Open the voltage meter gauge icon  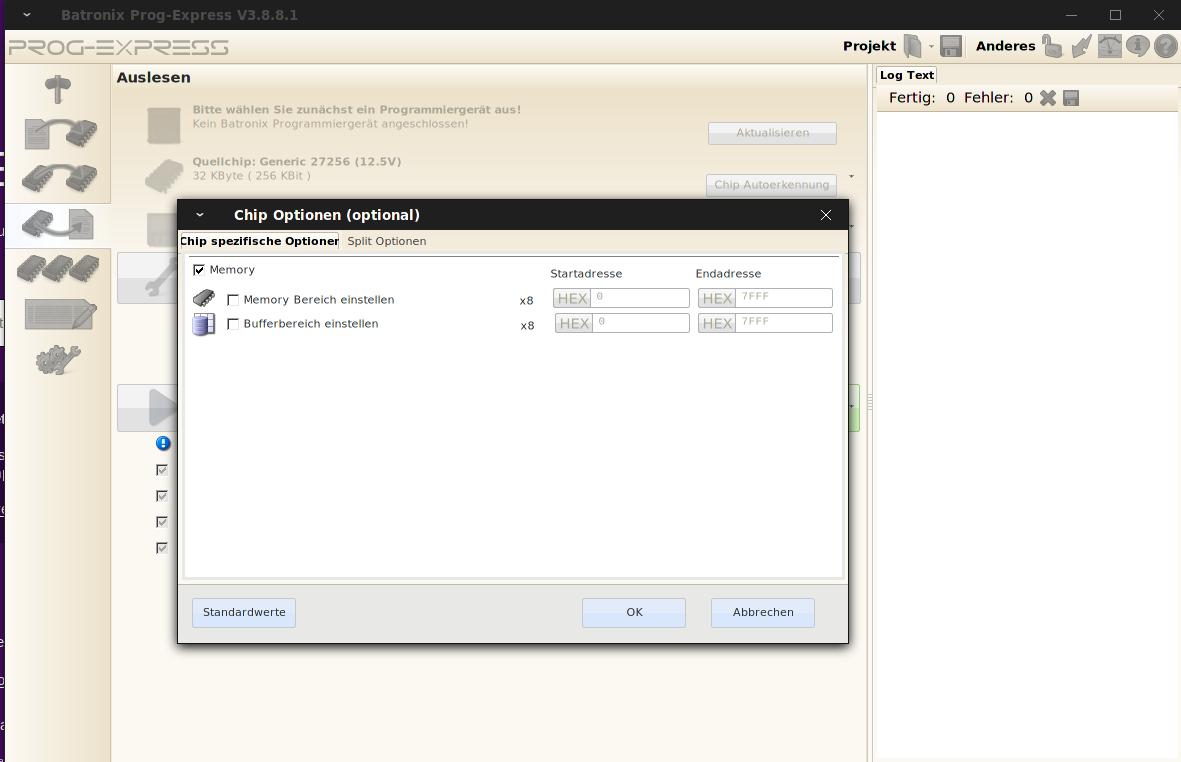click(1109, 47)
